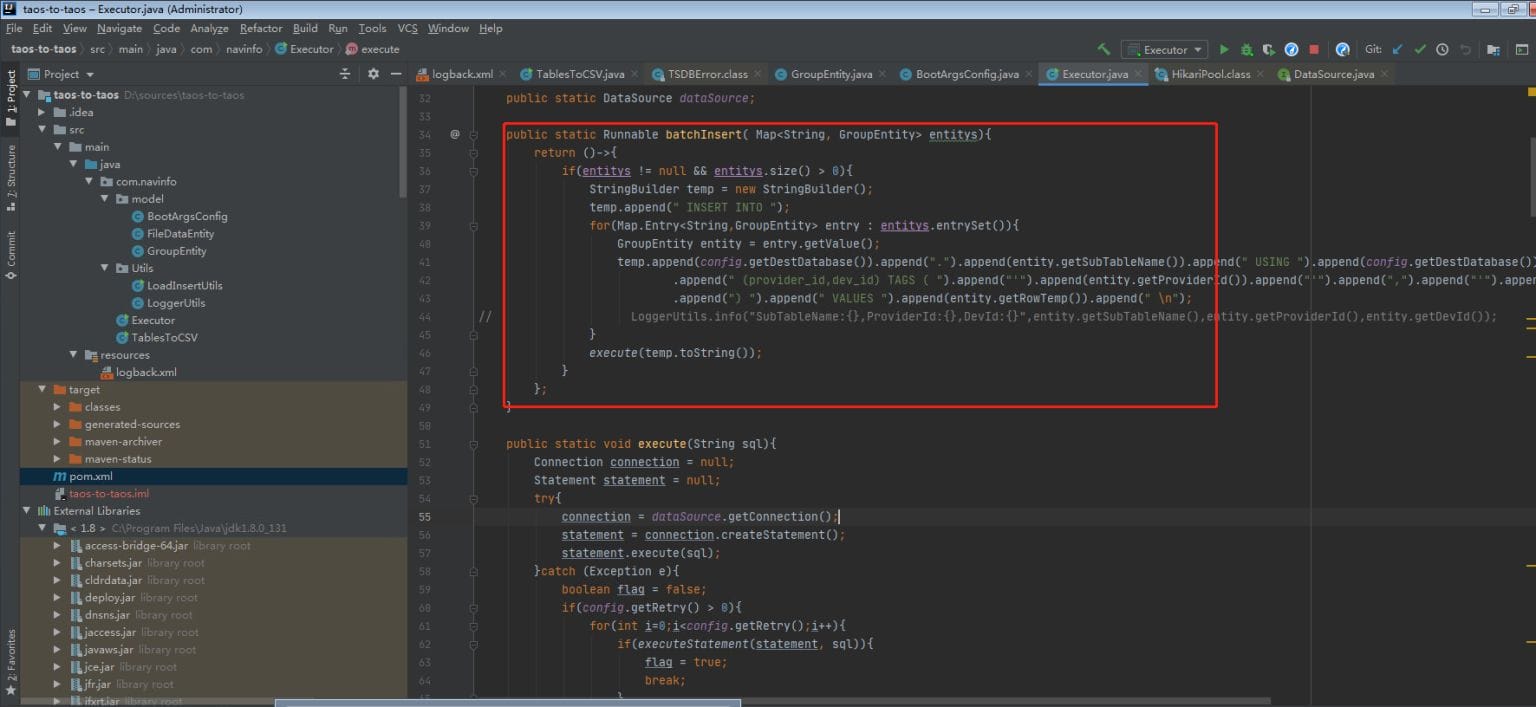Click the Git commit checkmark
The height and width of the screenshot is (707, 1536).
click(x=1420, y=49)
